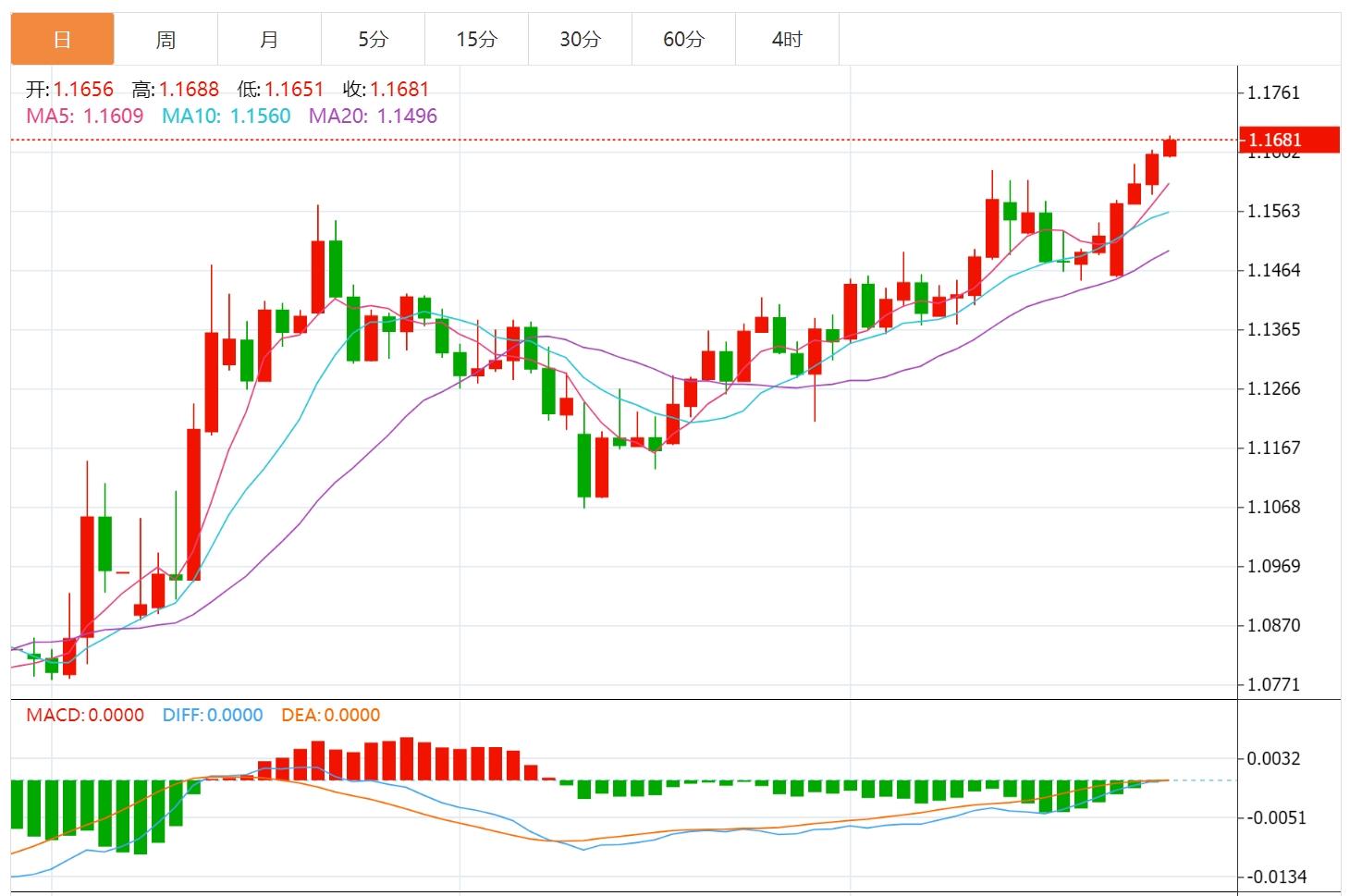Click the latest rightmost red candlestick
The height and width of the screenshot is (896, 1362).
(x=1170, y=148)
